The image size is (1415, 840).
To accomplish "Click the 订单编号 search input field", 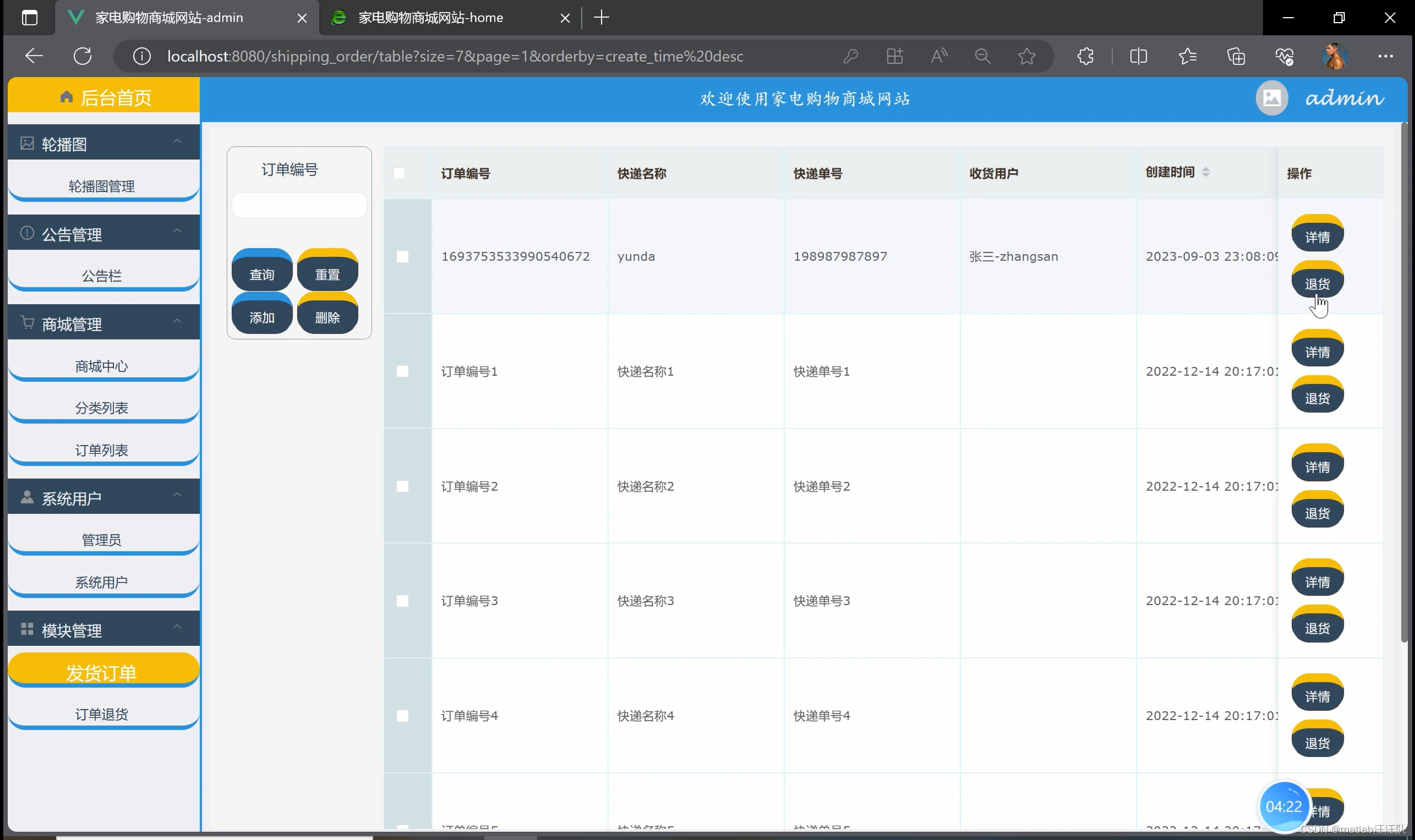I will (299, 206).
